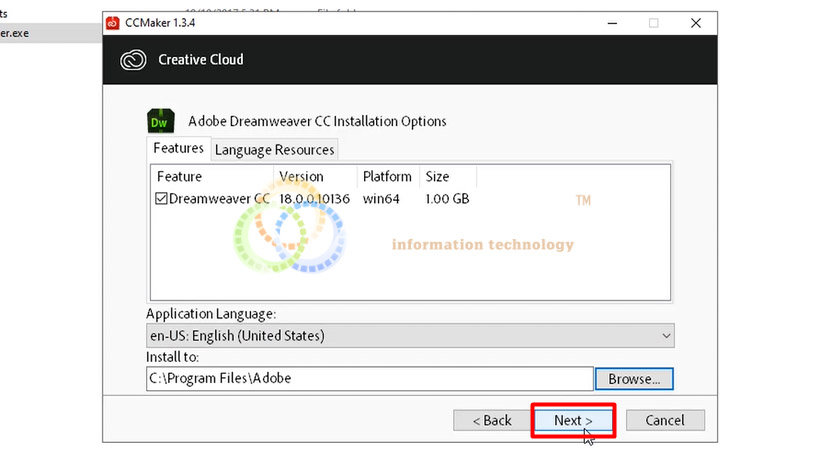Select the Features tab
Screen dimensions: 820x450
pyautogui.click(x=178, y=149)
